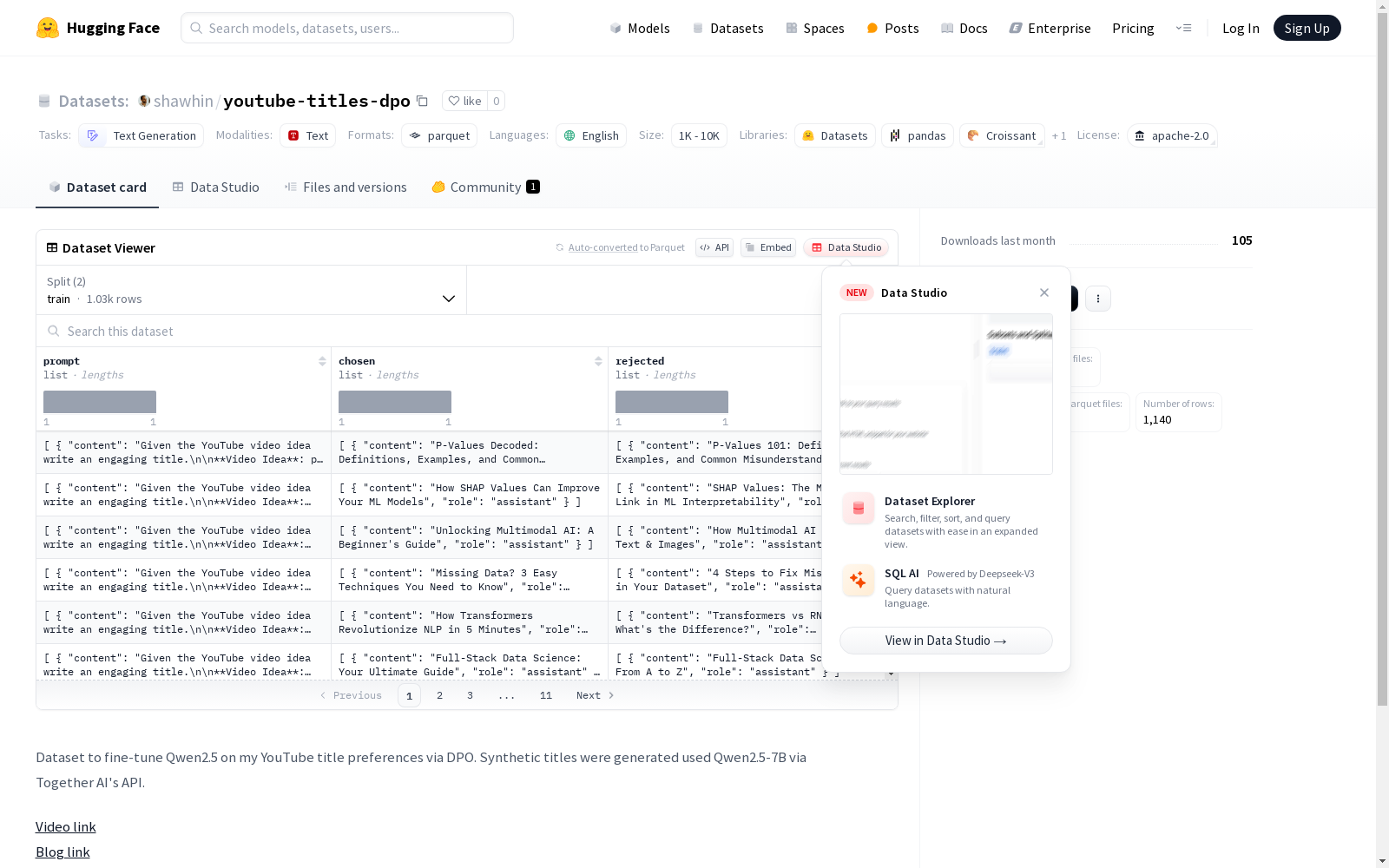
Task: Click the apache-2.0 license tag
Action: (1172, 135)
